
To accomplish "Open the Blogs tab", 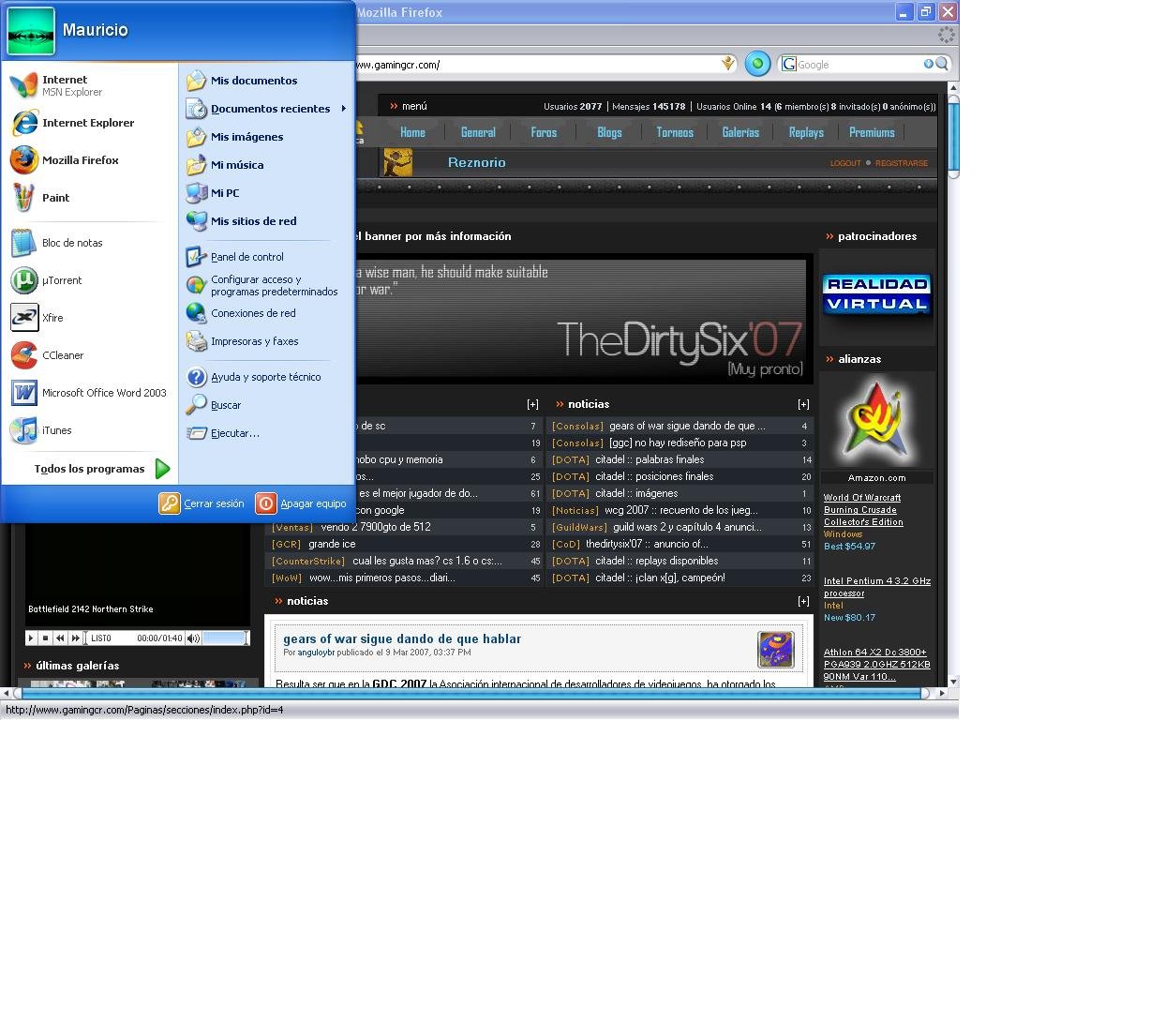I will pyautogui.click(x=609, y=132).
